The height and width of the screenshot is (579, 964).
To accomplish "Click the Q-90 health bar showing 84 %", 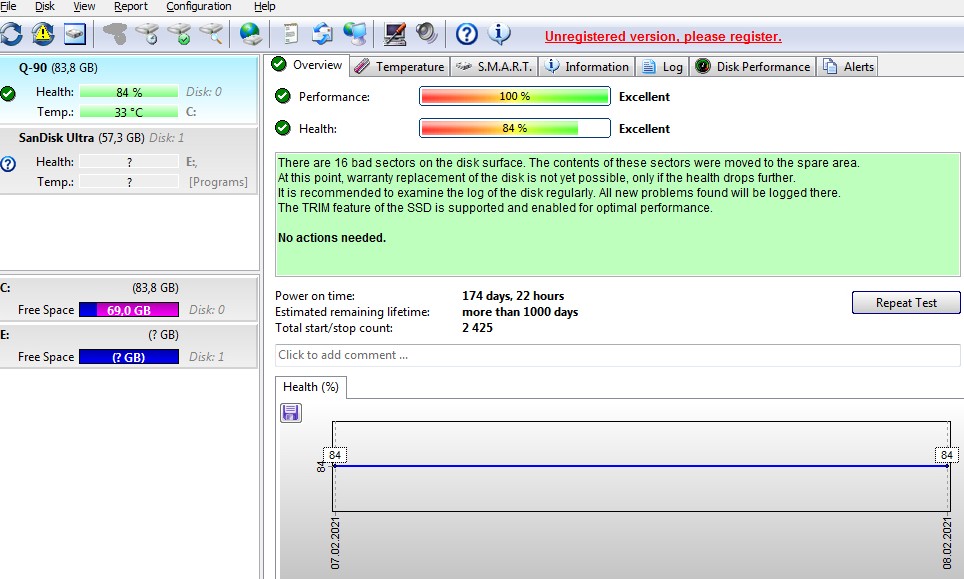I will (129, 92).
